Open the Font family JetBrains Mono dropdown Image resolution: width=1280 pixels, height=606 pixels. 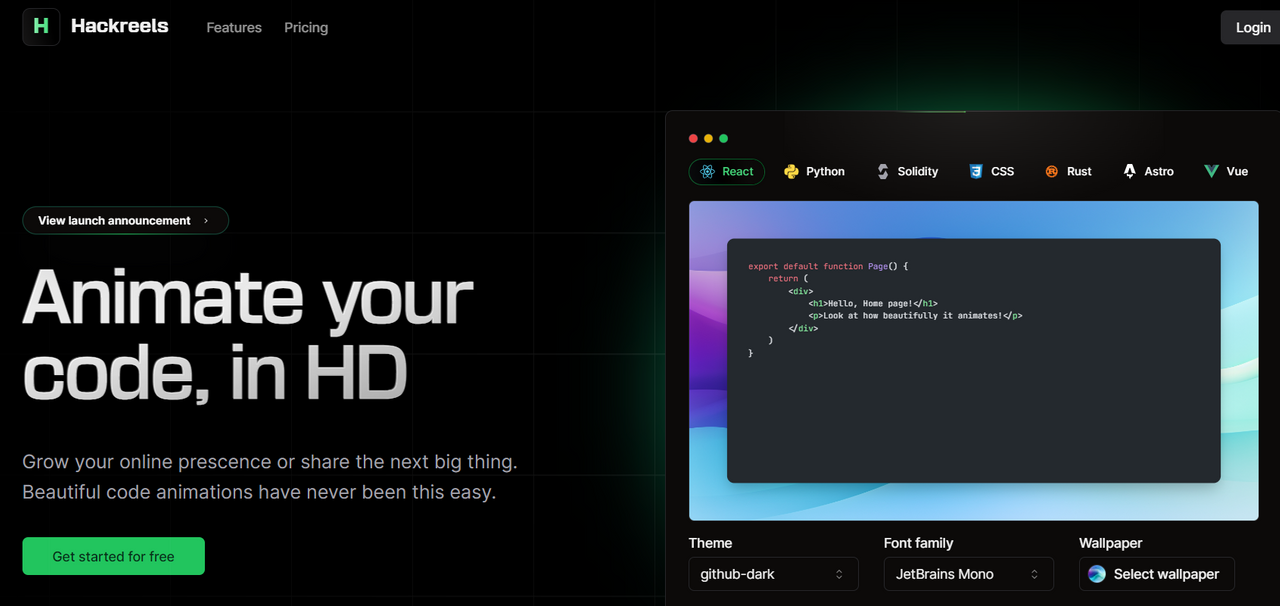point(968,574)
